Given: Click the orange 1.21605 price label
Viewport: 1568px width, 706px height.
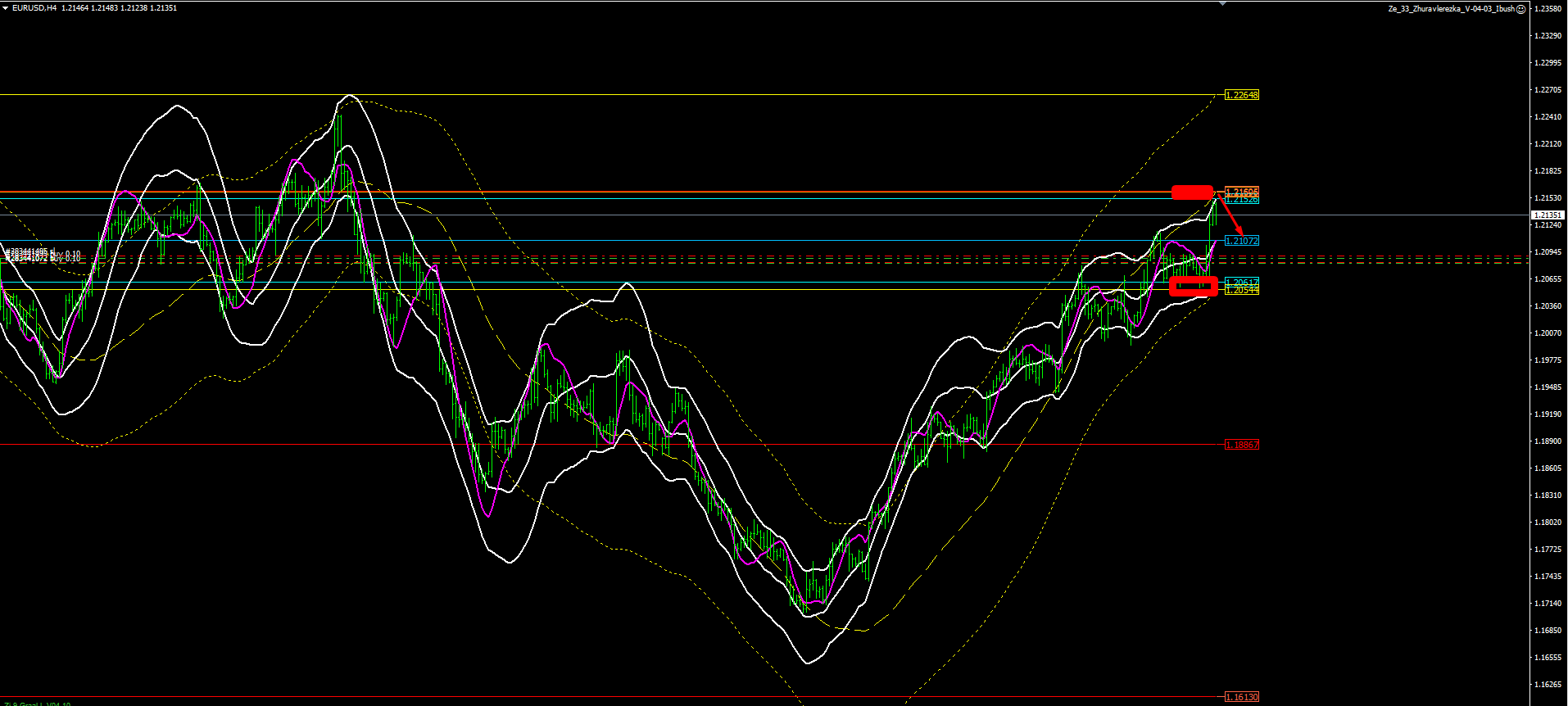Looking at the screenshot, I should point(1241,192).
